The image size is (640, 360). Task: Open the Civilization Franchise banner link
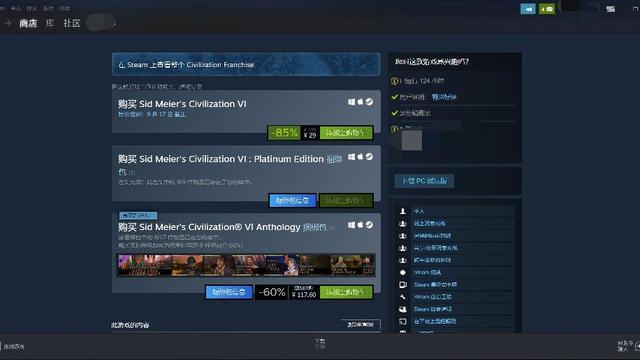(x=246, y=64)
